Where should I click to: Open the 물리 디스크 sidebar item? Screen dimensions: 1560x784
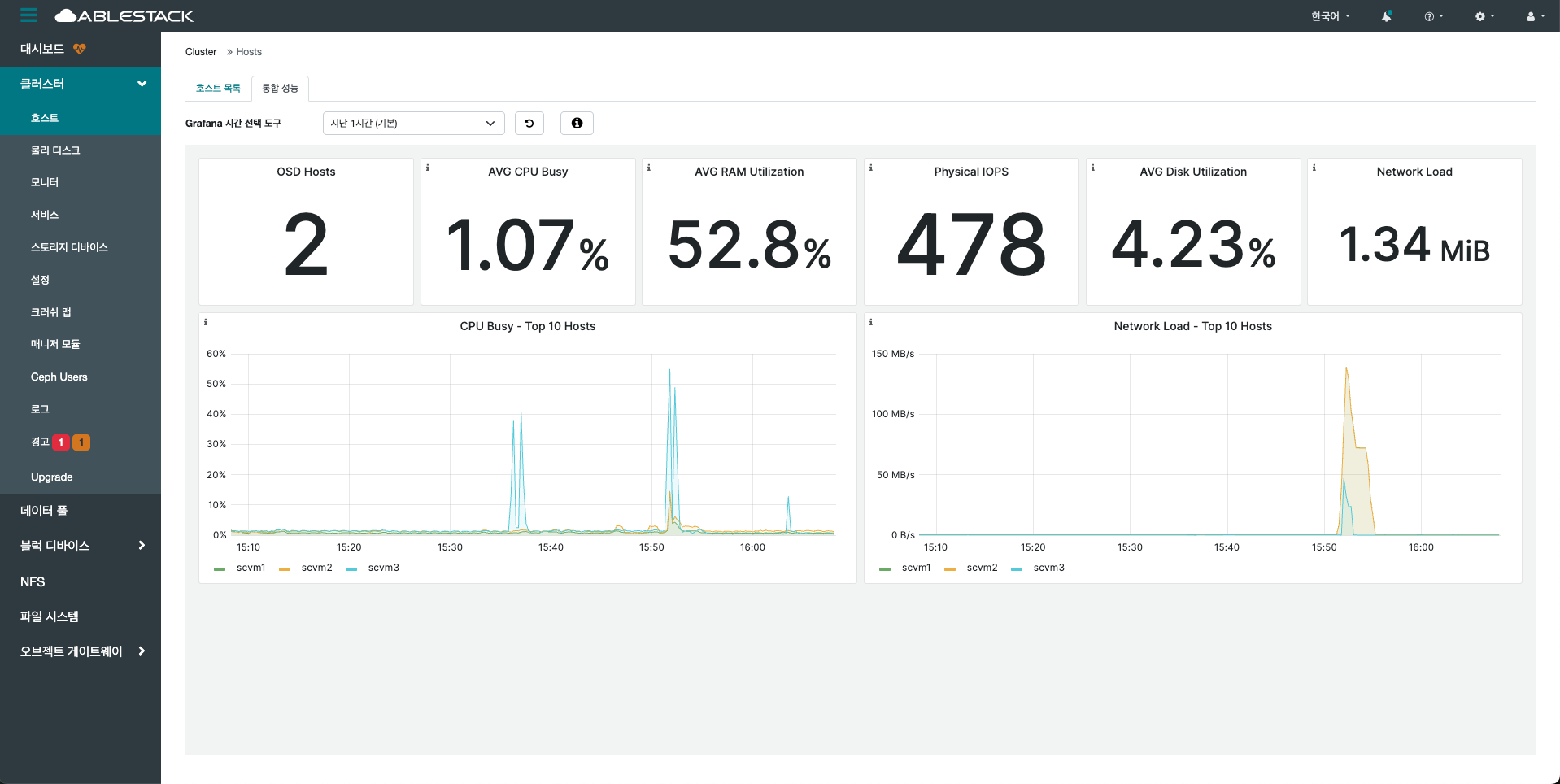55,150
